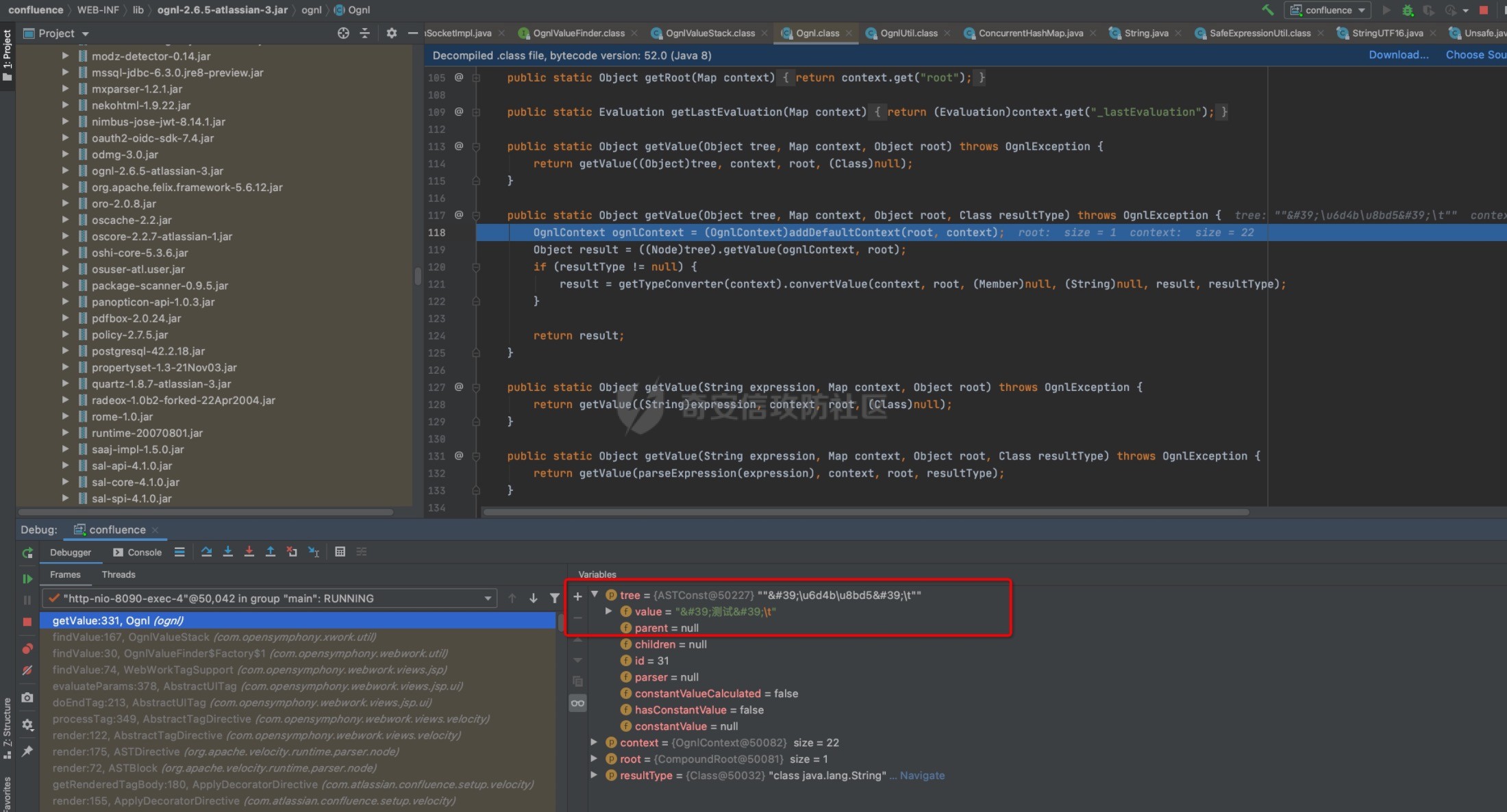Open View Breakpoints red circles icon
1507x812 pixels.
[x=27, y=648]
